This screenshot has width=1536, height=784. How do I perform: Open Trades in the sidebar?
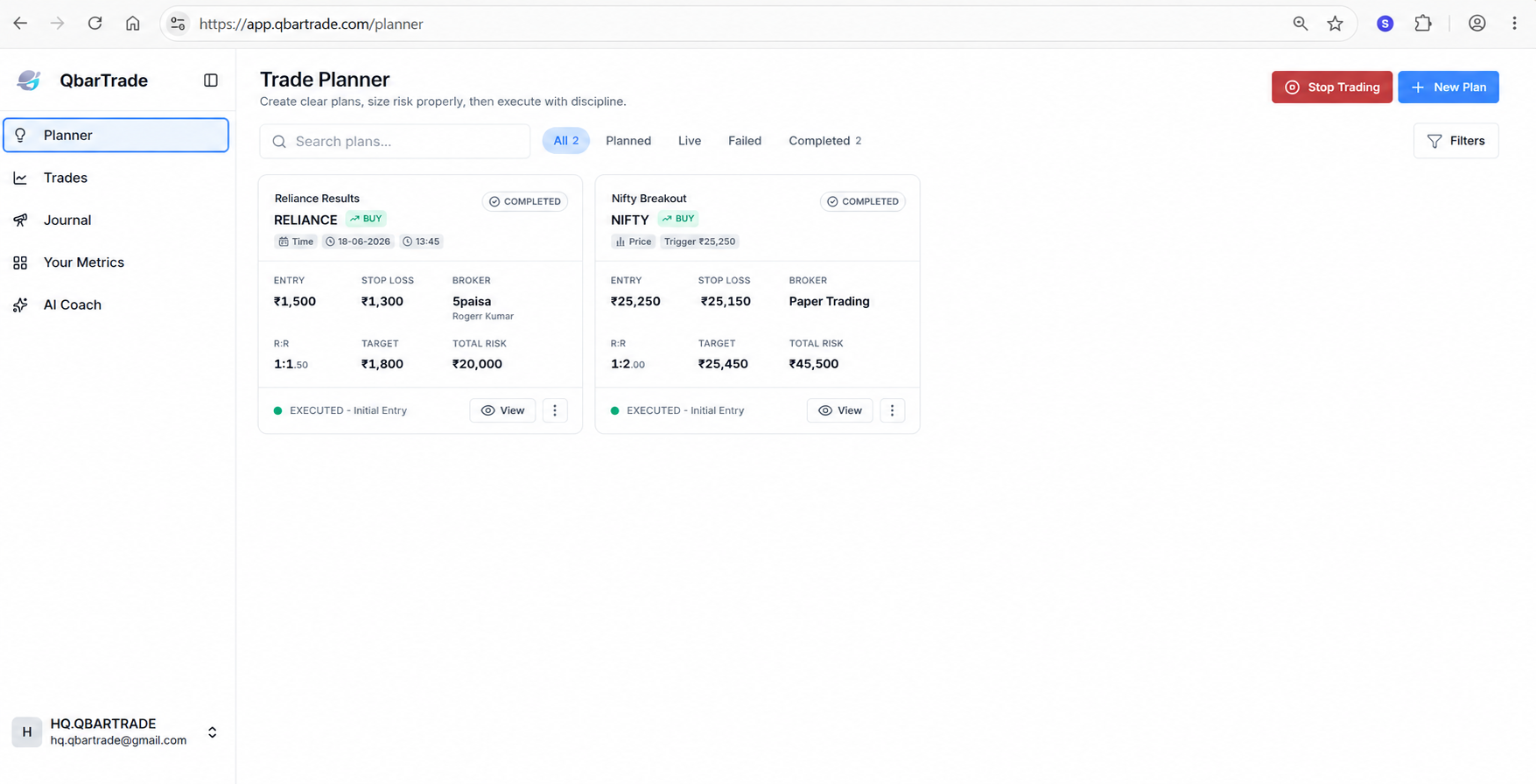pos(116,178)
